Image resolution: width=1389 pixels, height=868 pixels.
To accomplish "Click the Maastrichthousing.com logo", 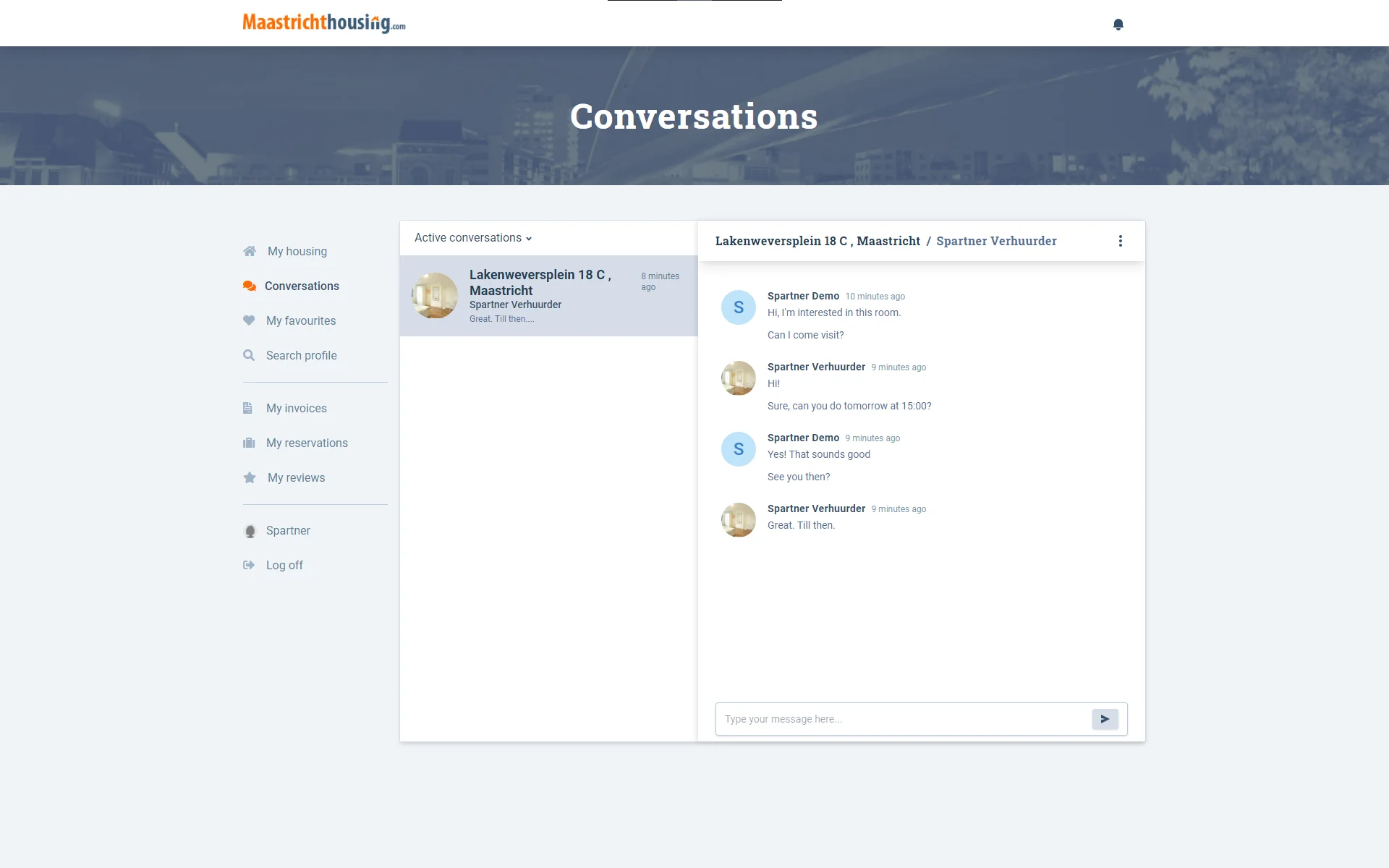I will 323,23.
